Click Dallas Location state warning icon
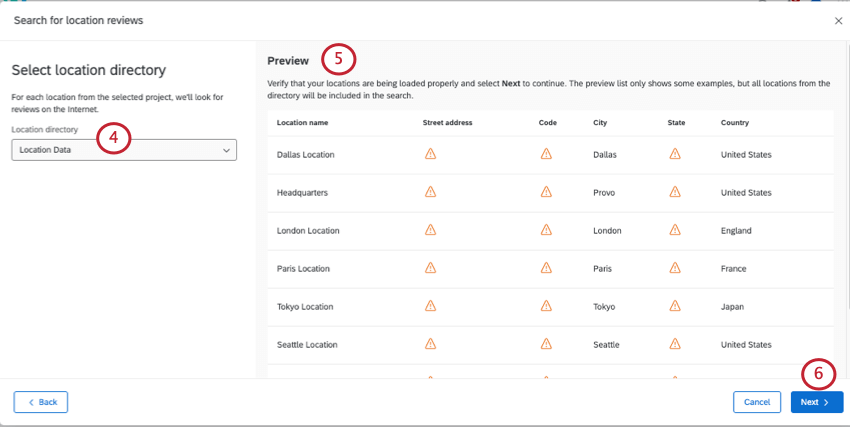Viewport: 850px width, 427px height. [x=675, y=154]
